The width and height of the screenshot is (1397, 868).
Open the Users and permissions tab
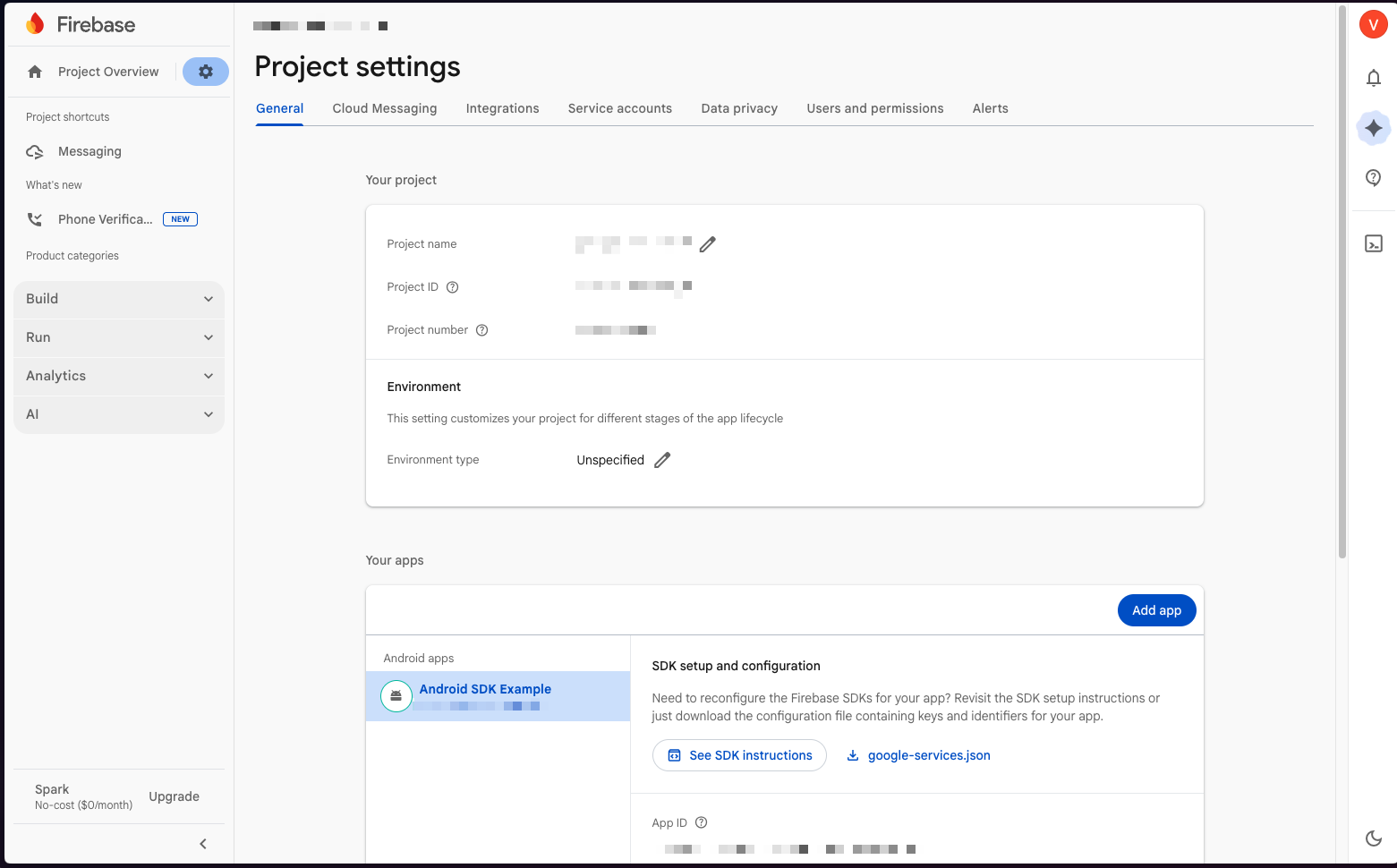click(x=874, y=108)
